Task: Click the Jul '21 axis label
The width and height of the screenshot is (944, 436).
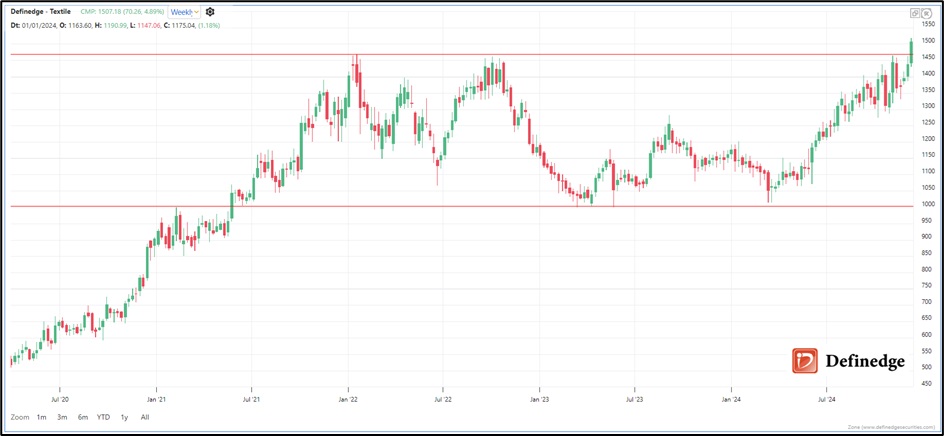Action: pos(251,399)
